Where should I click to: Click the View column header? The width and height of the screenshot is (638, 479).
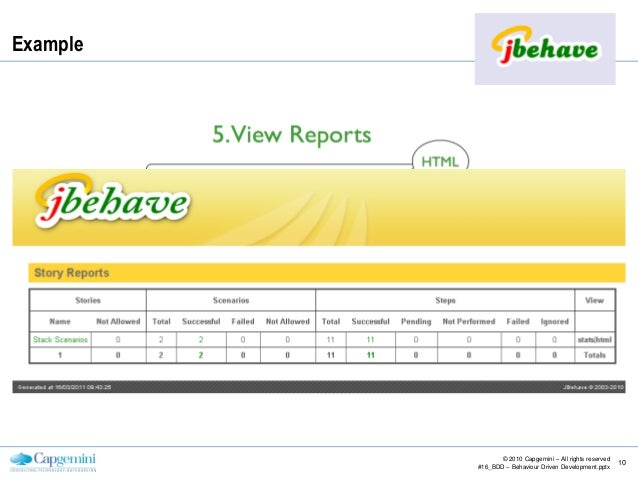[594, 300]
